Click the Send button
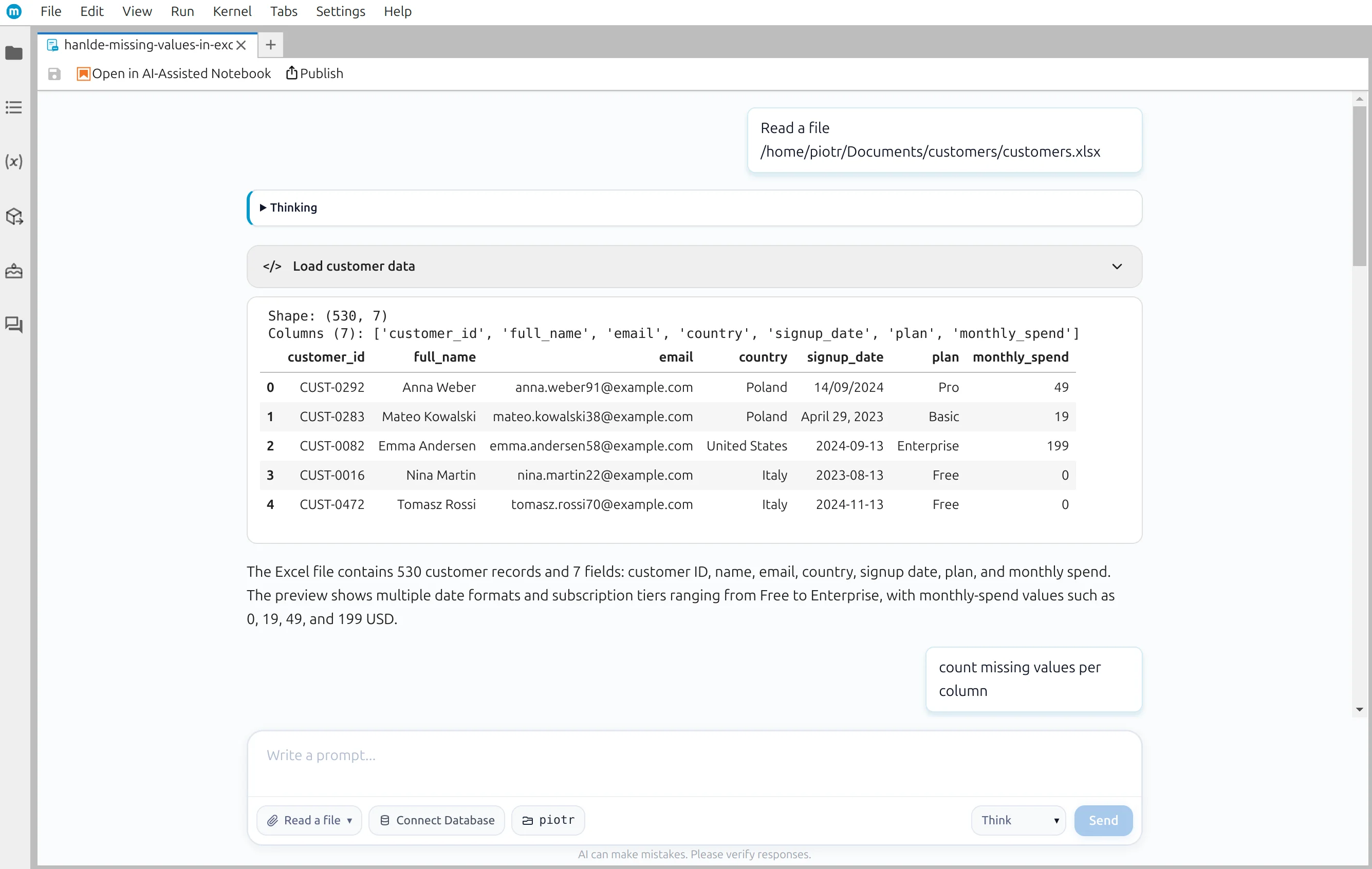The image size is (1372, 869). point(1103,820)
